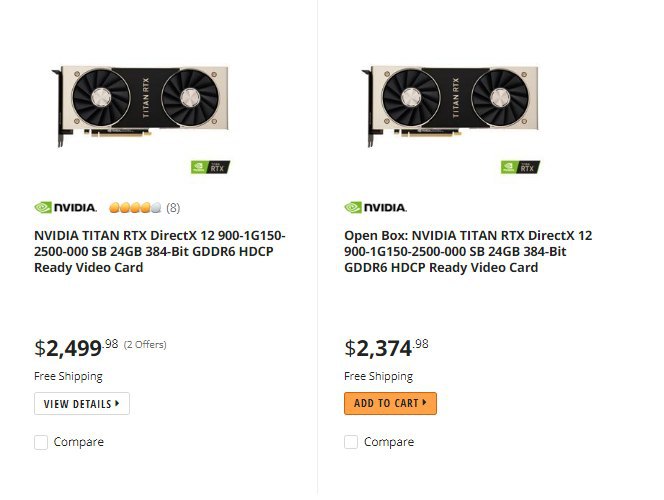This screenshot has width=664, height=500.
Task: Click the RTX badge under left card image
Action: click(210, 167)
